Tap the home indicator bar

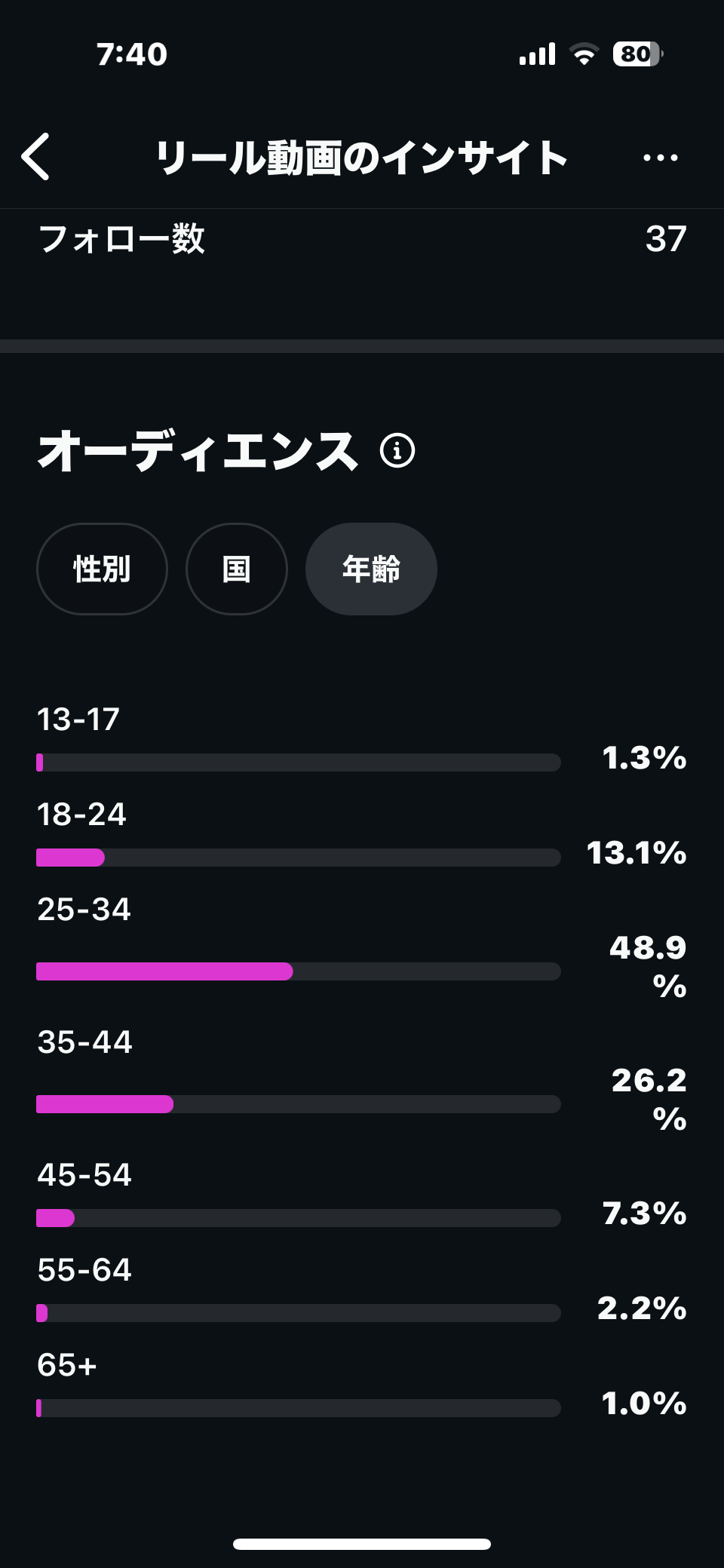point(362,1544)
